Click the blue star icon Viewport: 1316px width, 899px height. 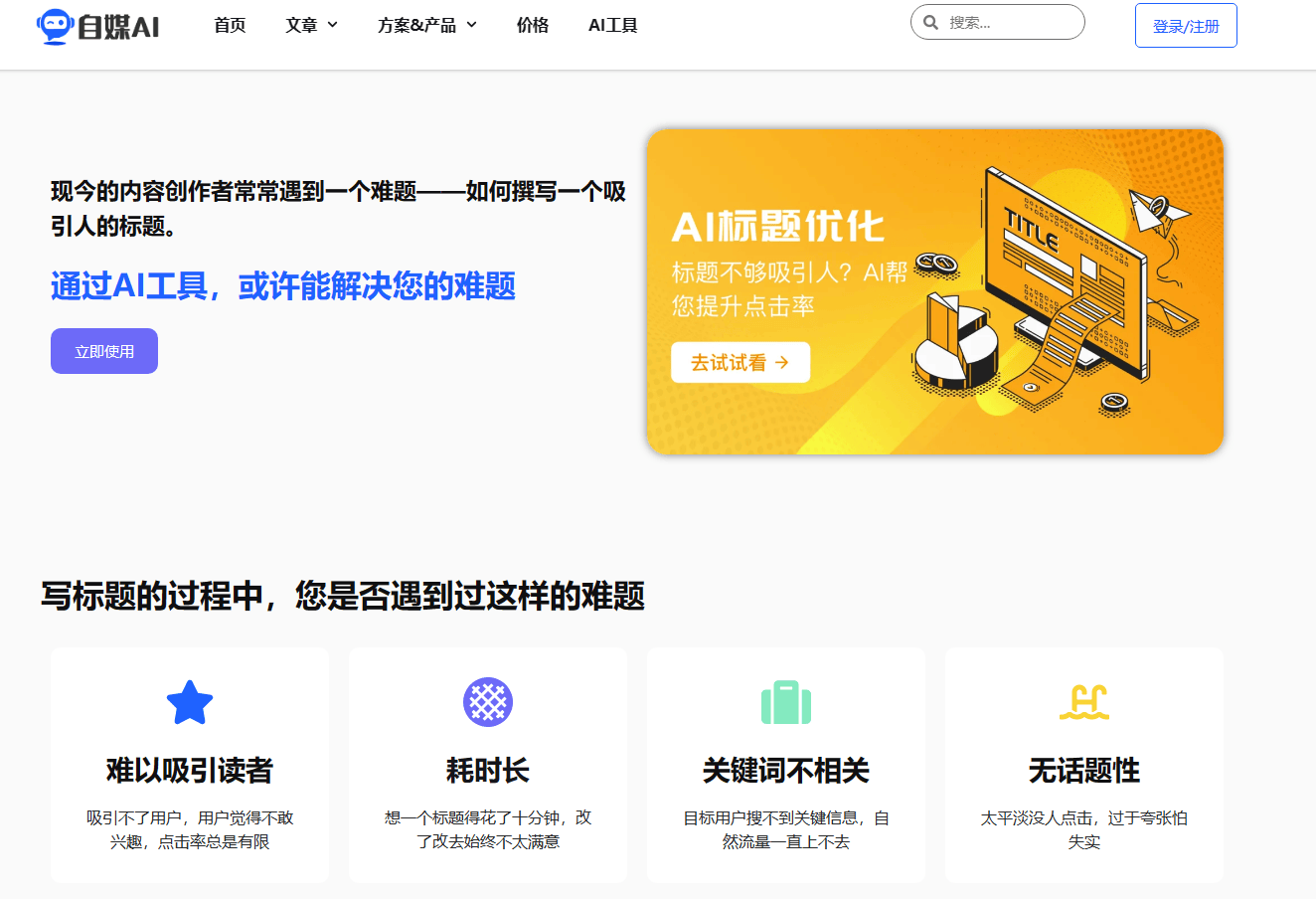190,702
